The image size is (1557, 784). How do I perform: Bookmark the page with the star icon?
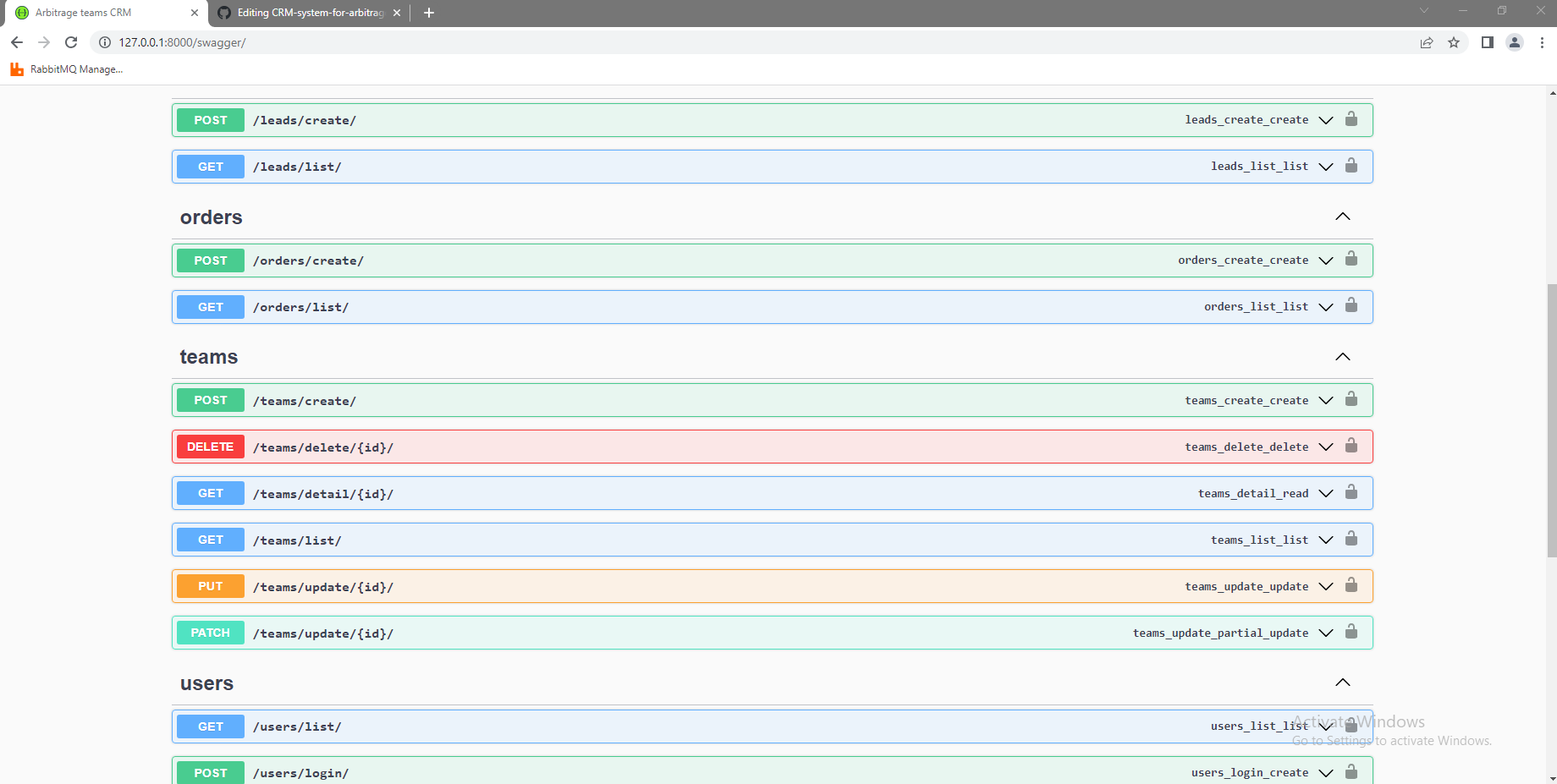[x=1454, y=41]
